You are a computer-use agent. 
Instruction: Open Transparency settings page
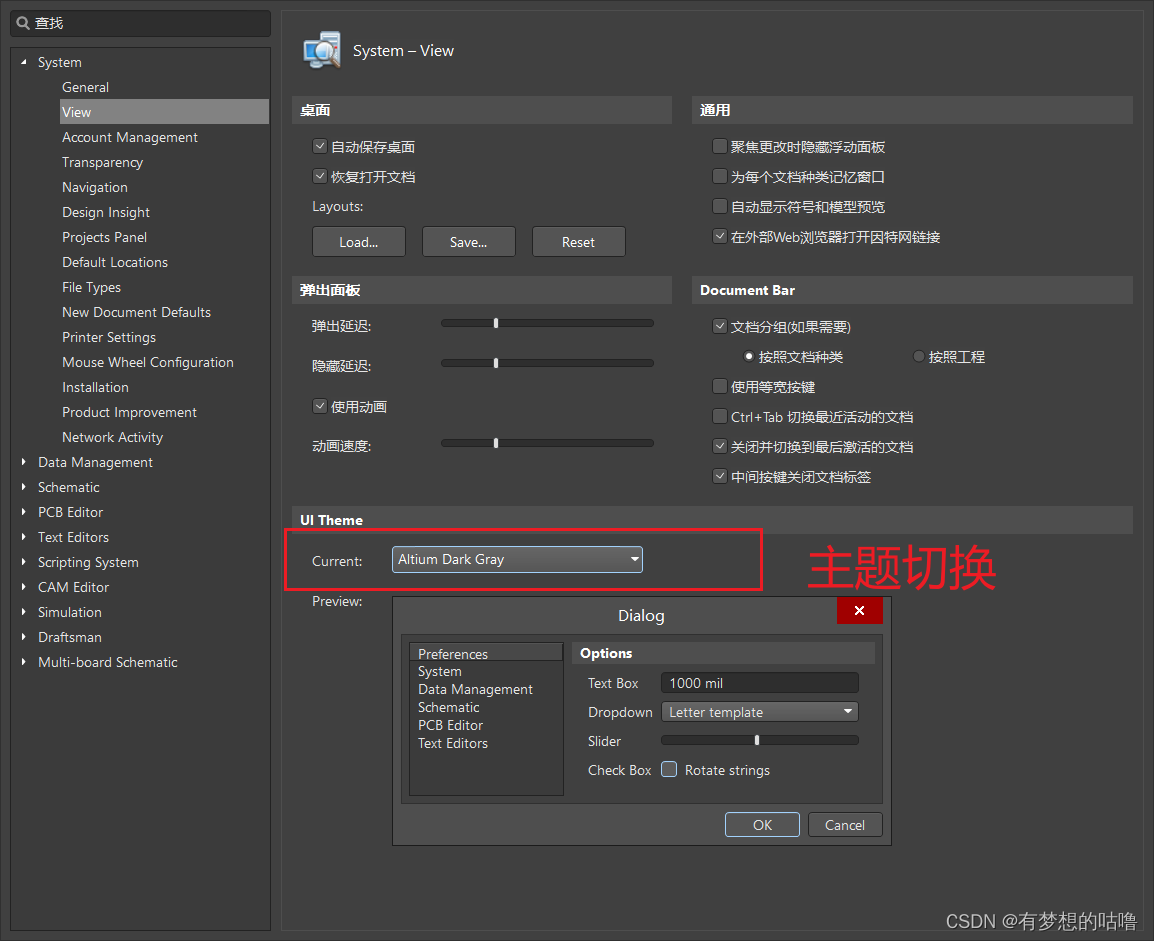tap(102, 162)
